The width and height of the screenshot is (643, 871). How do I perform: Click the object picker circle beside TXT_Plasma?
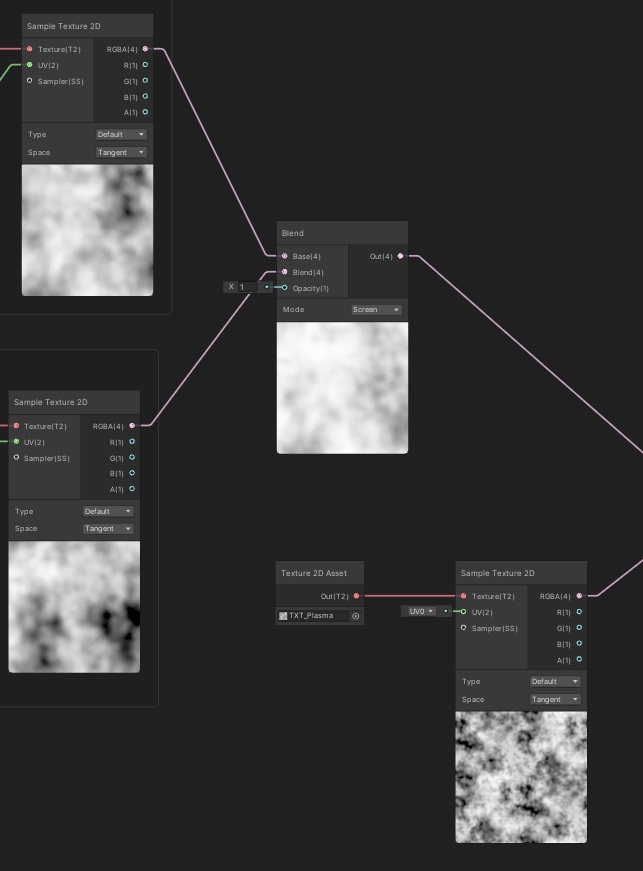(x=355, y=616)
